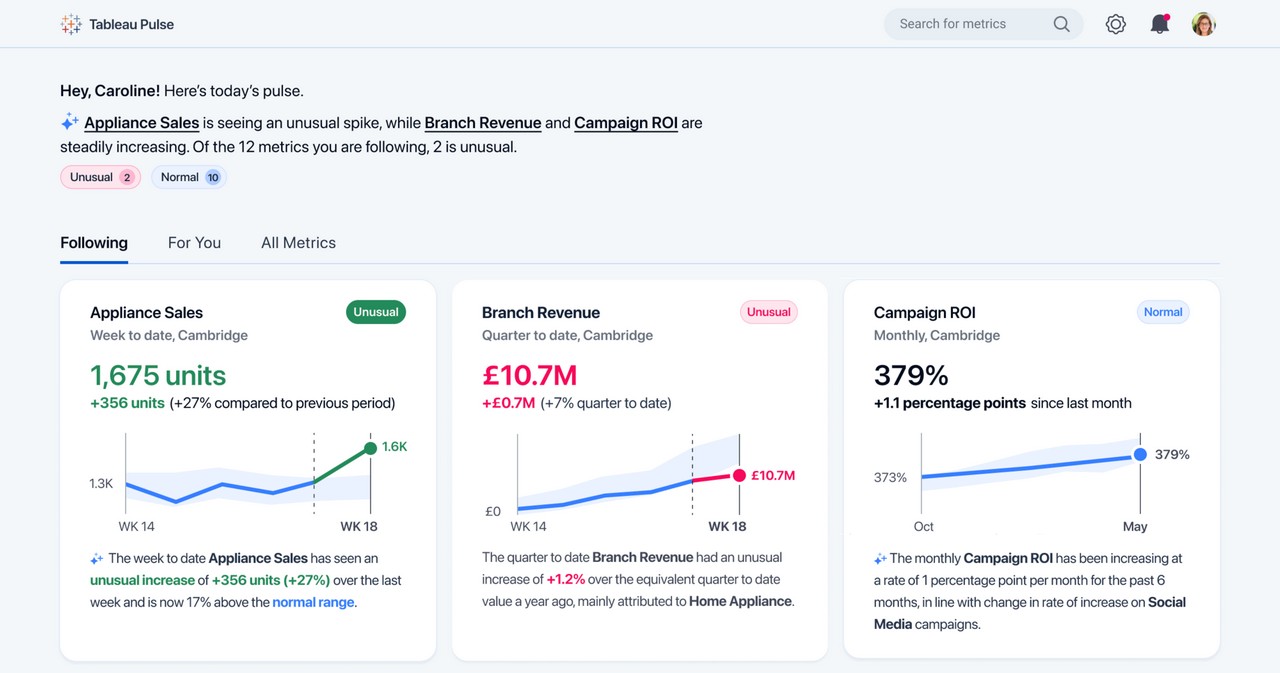Click the large £10.7M revenue value
1280x673 pixels.
530,376
